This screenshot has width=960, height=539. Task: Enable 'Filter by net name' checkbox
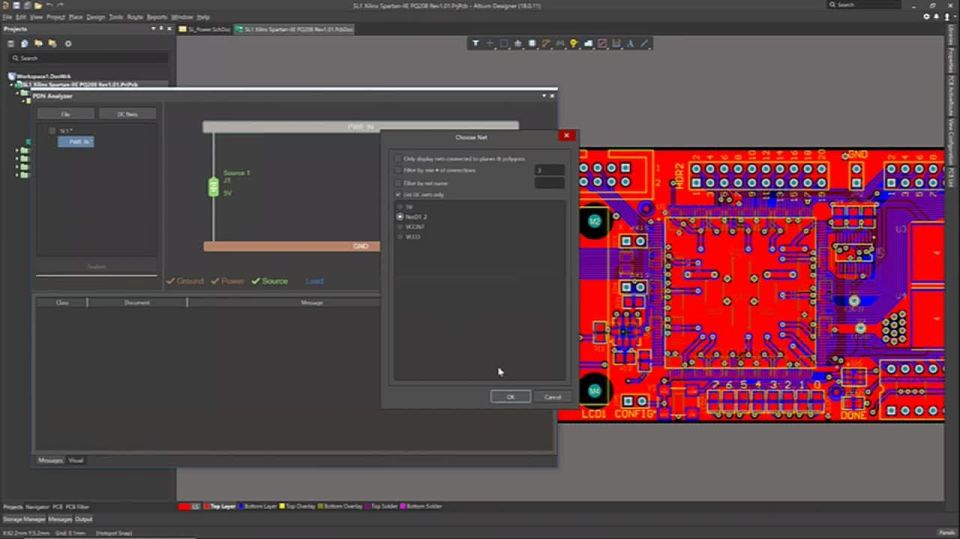[x=399, y=183]
